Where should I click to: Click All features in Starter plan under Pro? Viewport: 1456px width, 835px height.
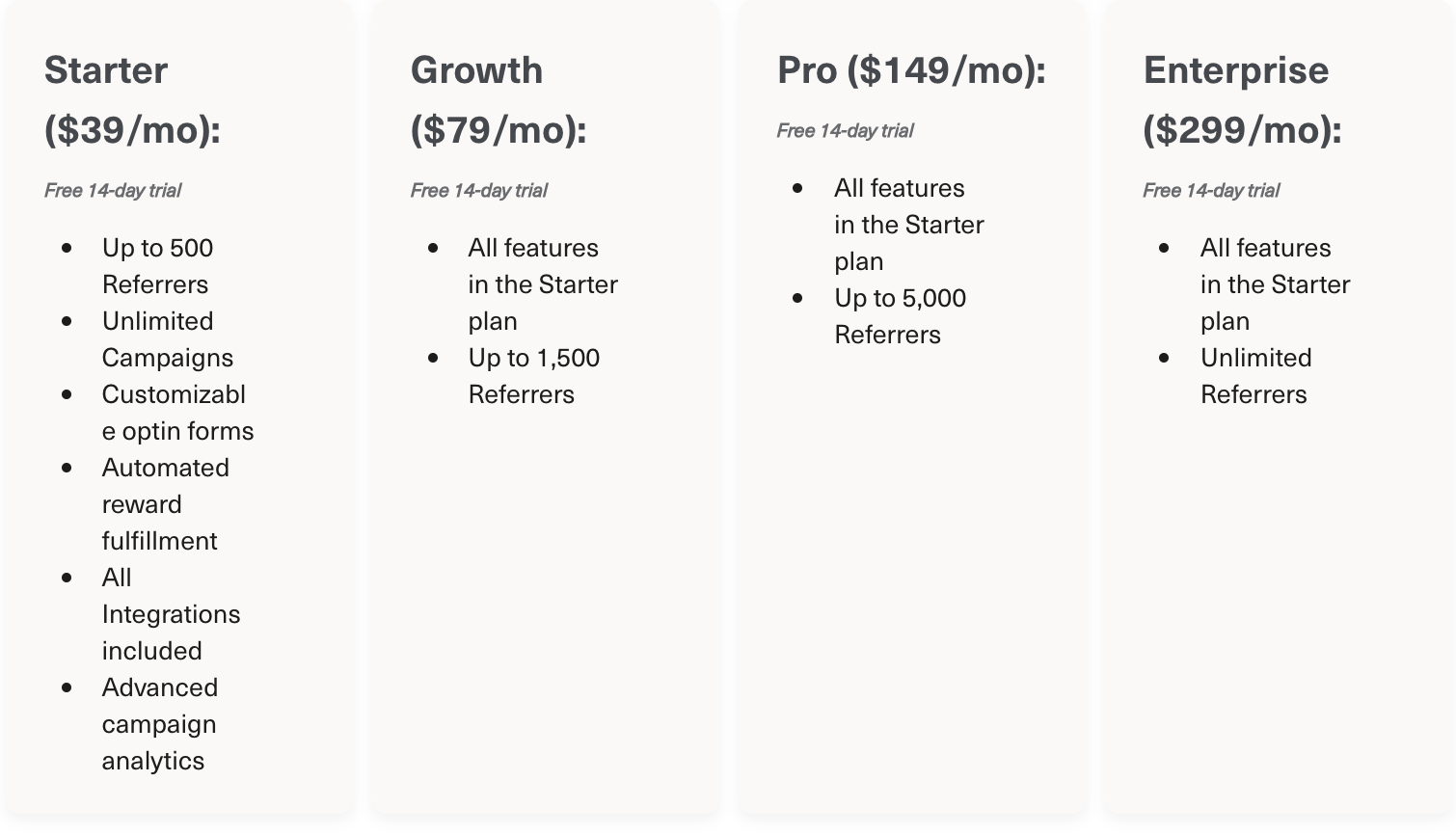pos(909,225)
